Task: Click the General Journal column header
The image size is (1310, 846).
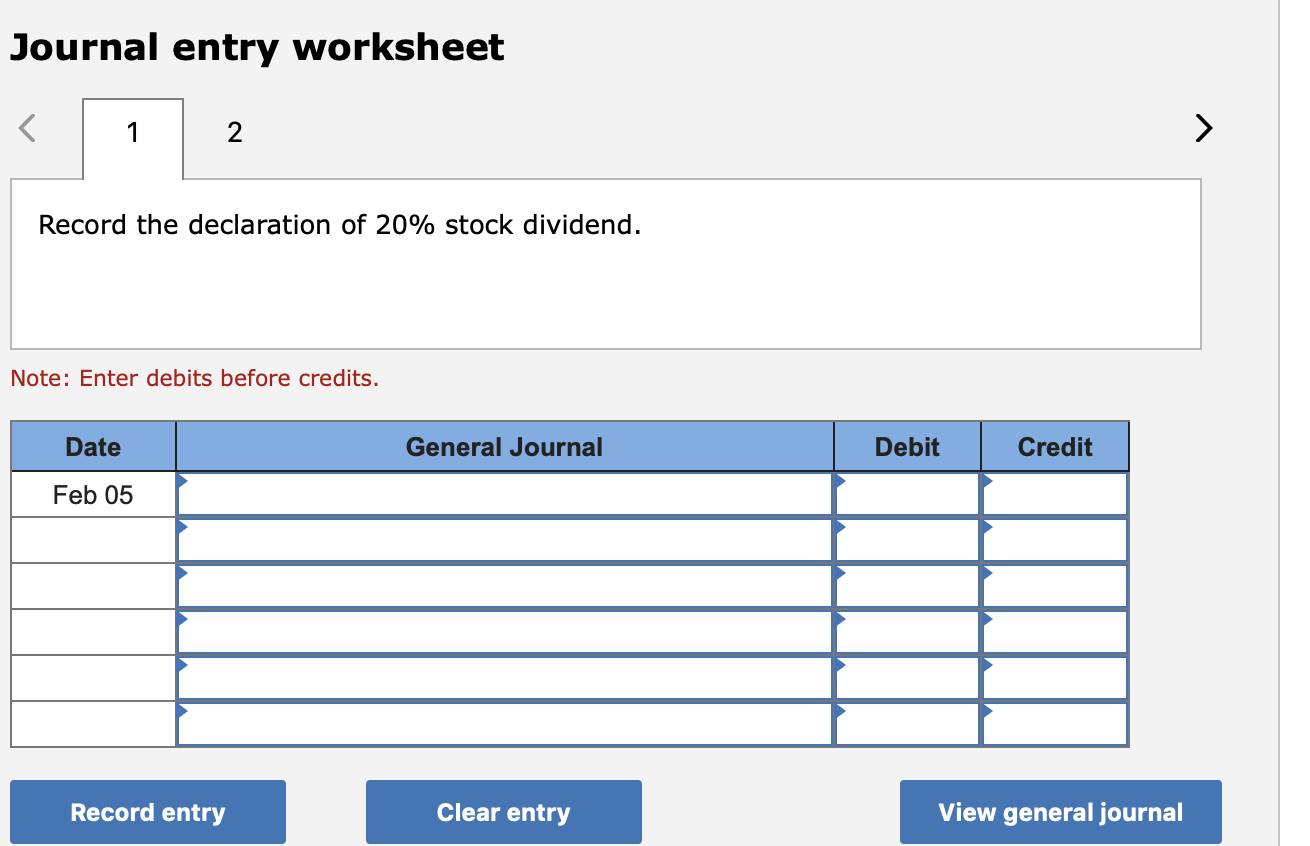Action: [x=505, y=447]
